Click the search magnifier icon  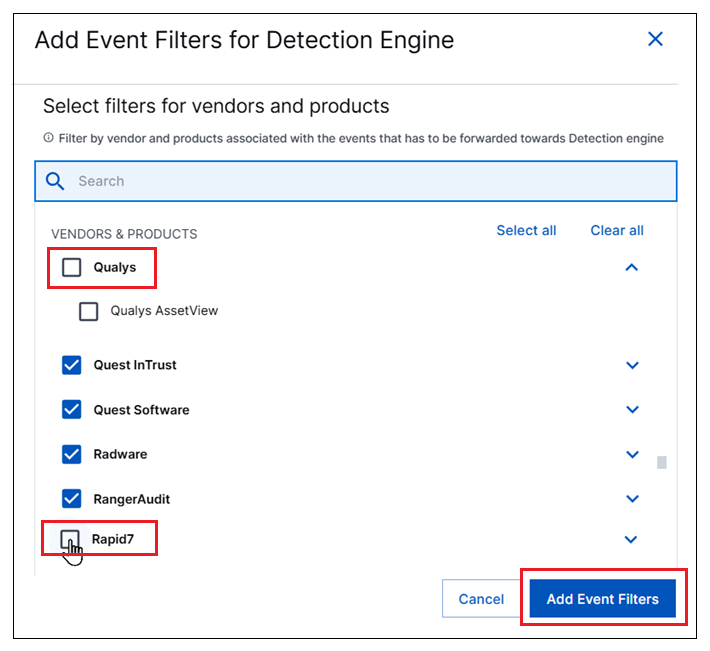point(56,181)
